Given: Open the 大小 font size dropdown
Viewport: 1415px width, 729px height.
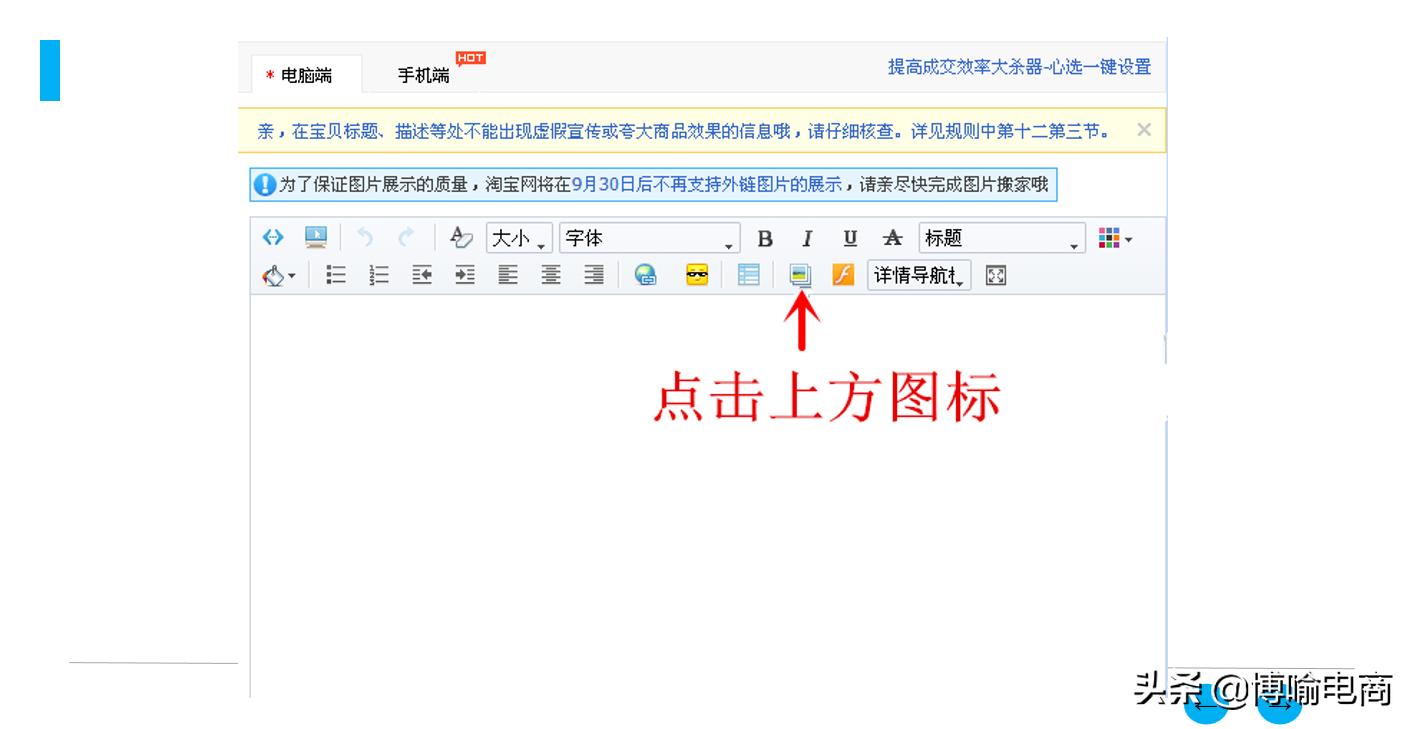Looking at the screenshot, I should pos(515,238).
